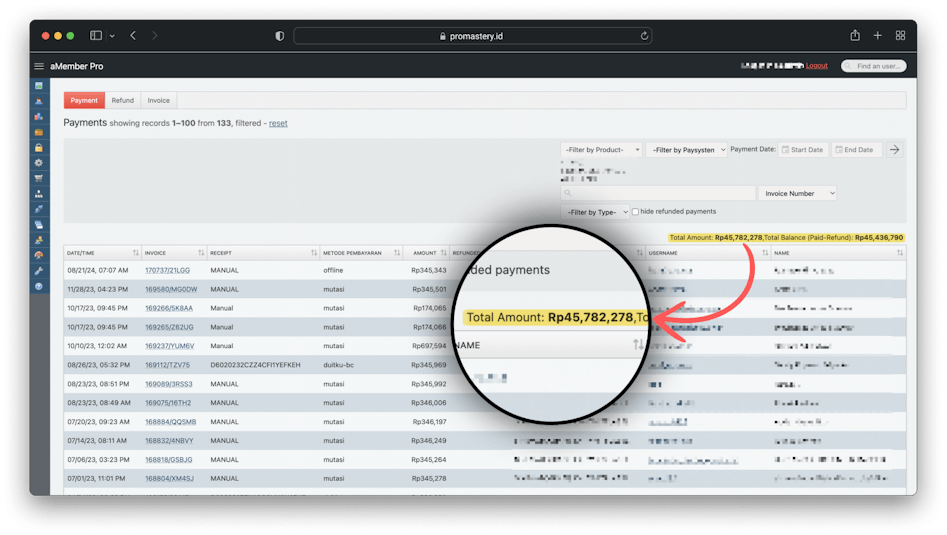Click Safari's Share icon
The width and height of the screenshot is (947, 535).
[855, 35]
